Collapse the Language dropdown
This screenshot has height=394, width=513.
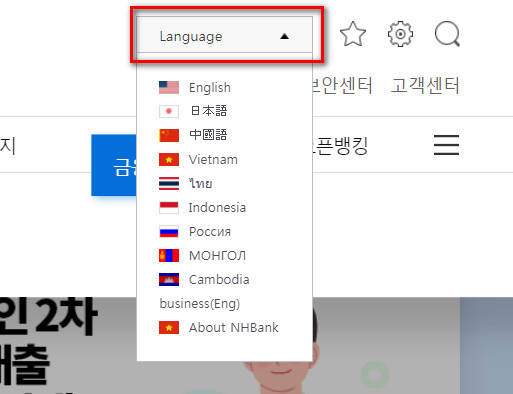tap(224, 35)
